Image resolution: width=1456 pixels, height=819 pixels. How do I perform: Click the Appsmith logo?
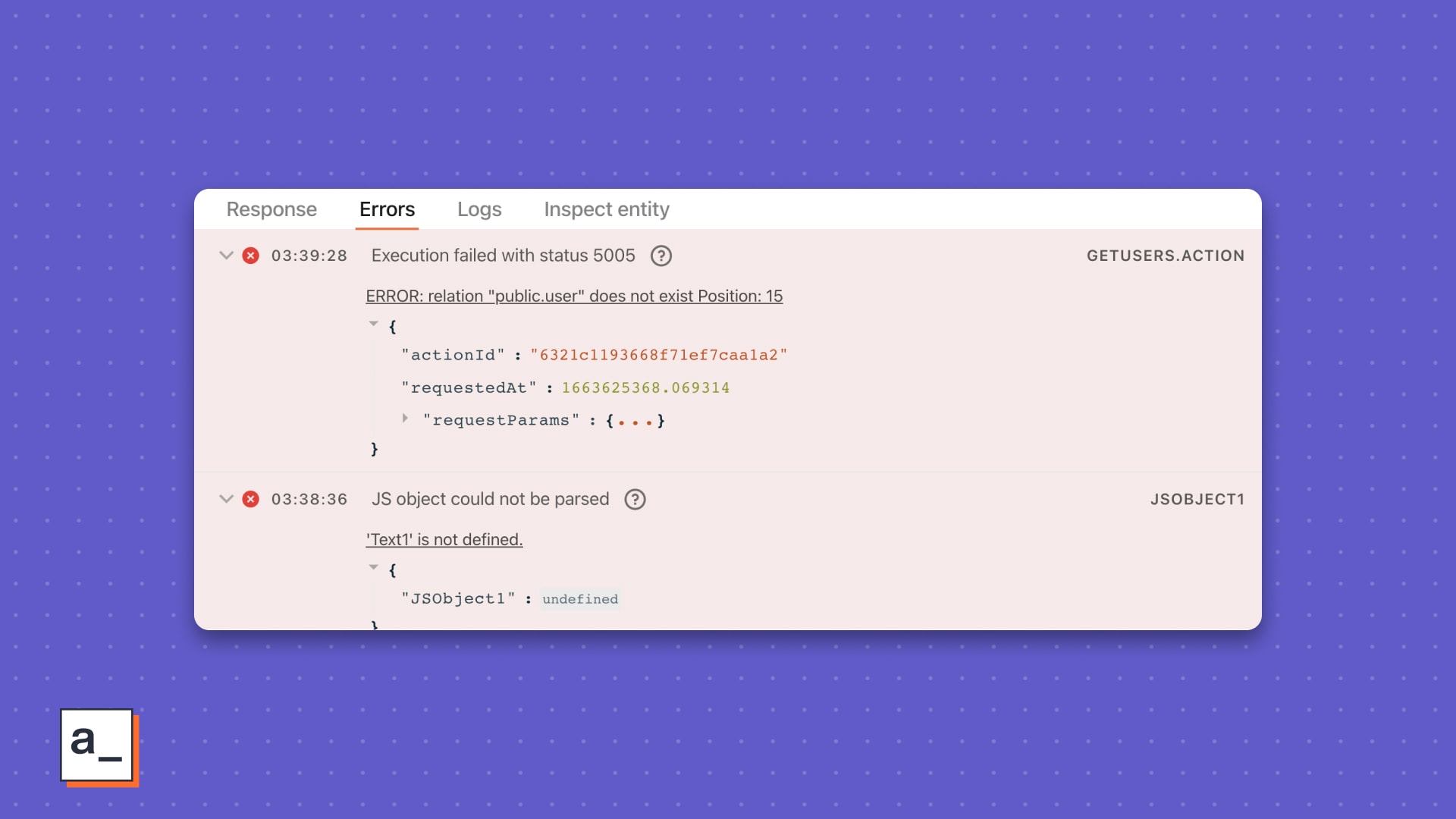(x=97, y=745)
